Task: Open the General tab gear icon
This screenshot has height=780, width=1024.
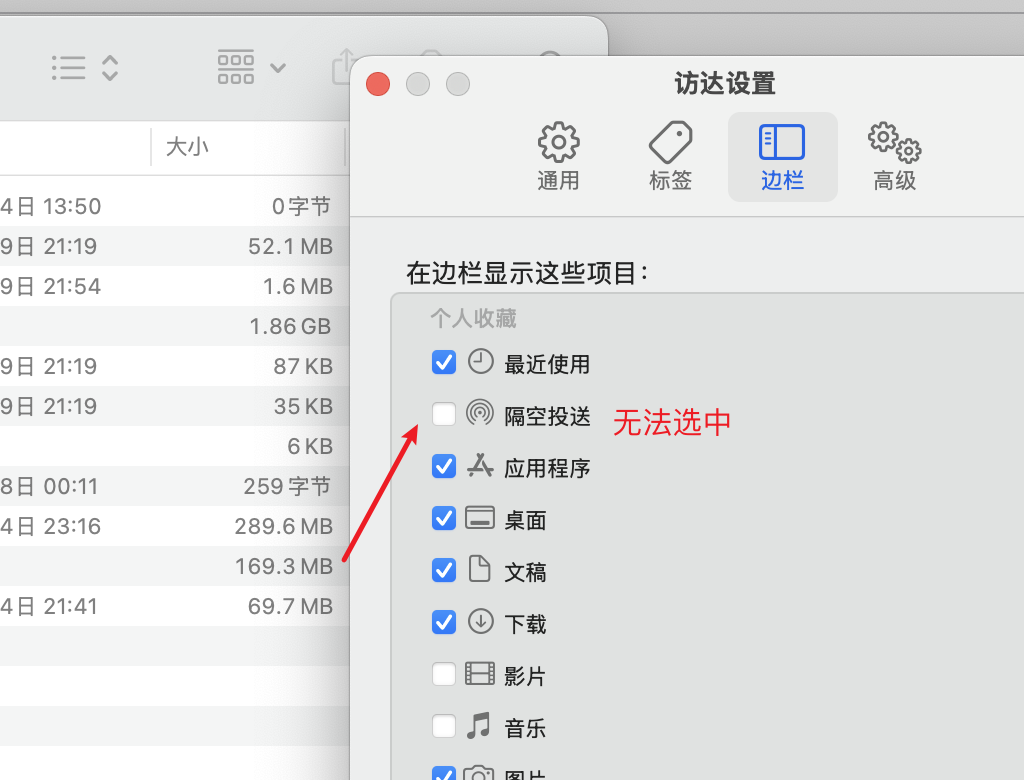Action: 558,143
